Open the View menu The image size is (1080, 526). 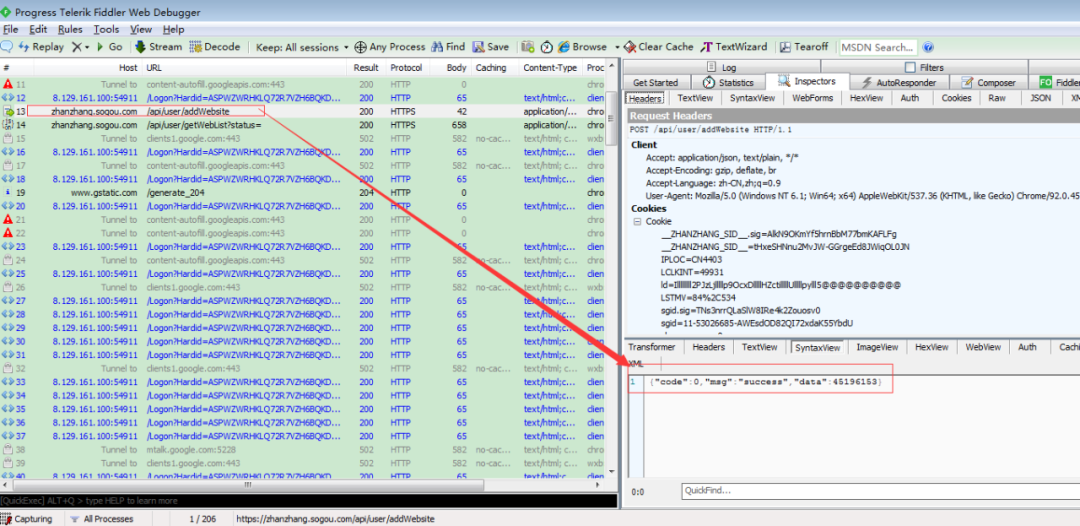141,30
